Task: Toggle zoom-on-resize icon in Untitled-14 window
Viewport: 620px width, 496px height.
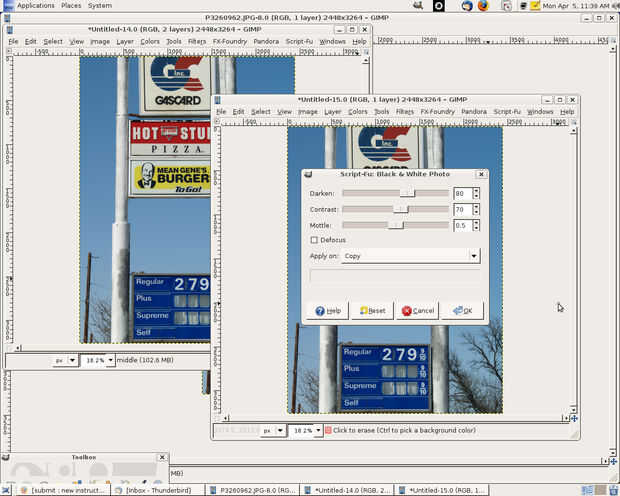Action: [366, 52]
